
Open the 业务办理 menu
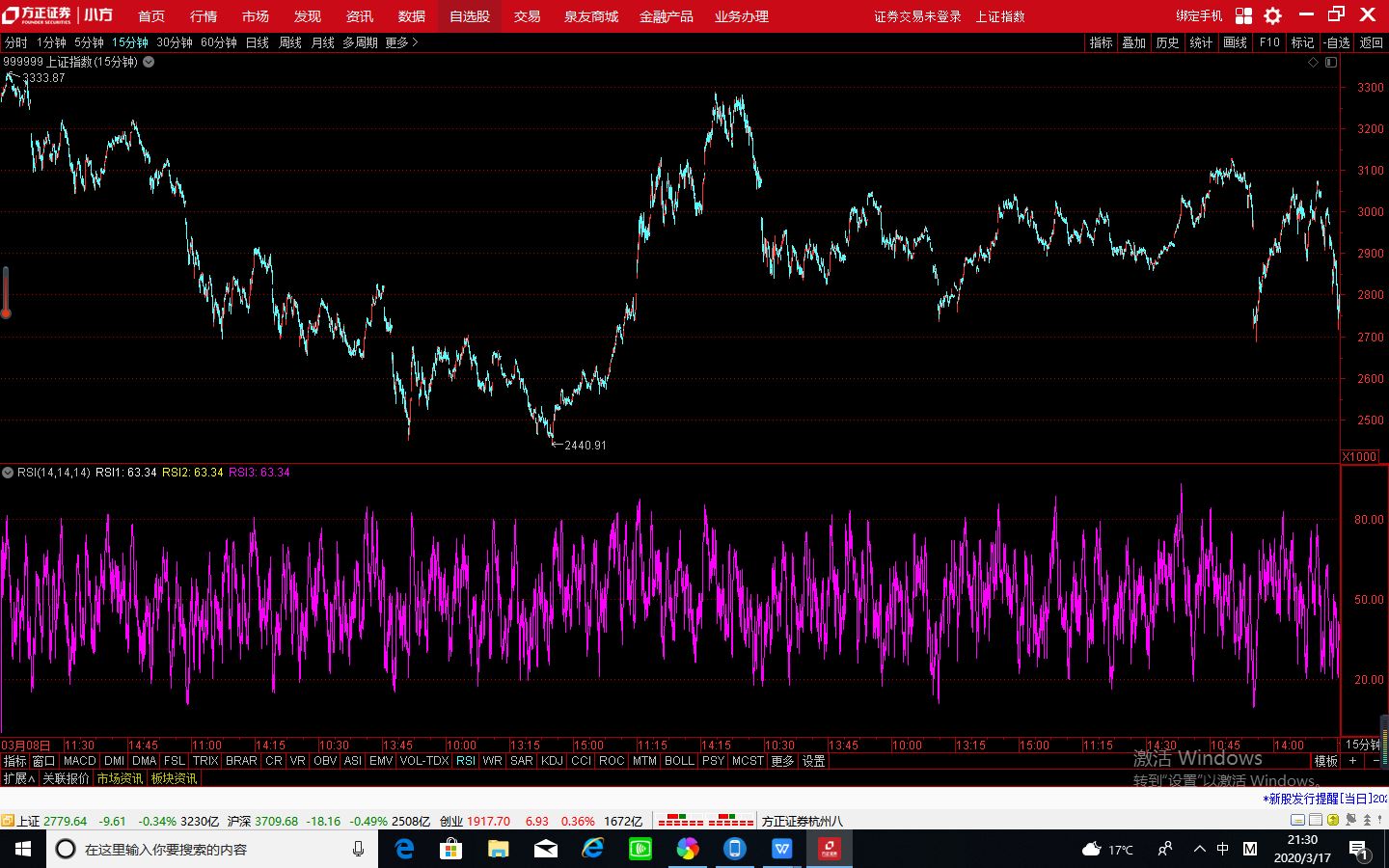click(742, 16)
